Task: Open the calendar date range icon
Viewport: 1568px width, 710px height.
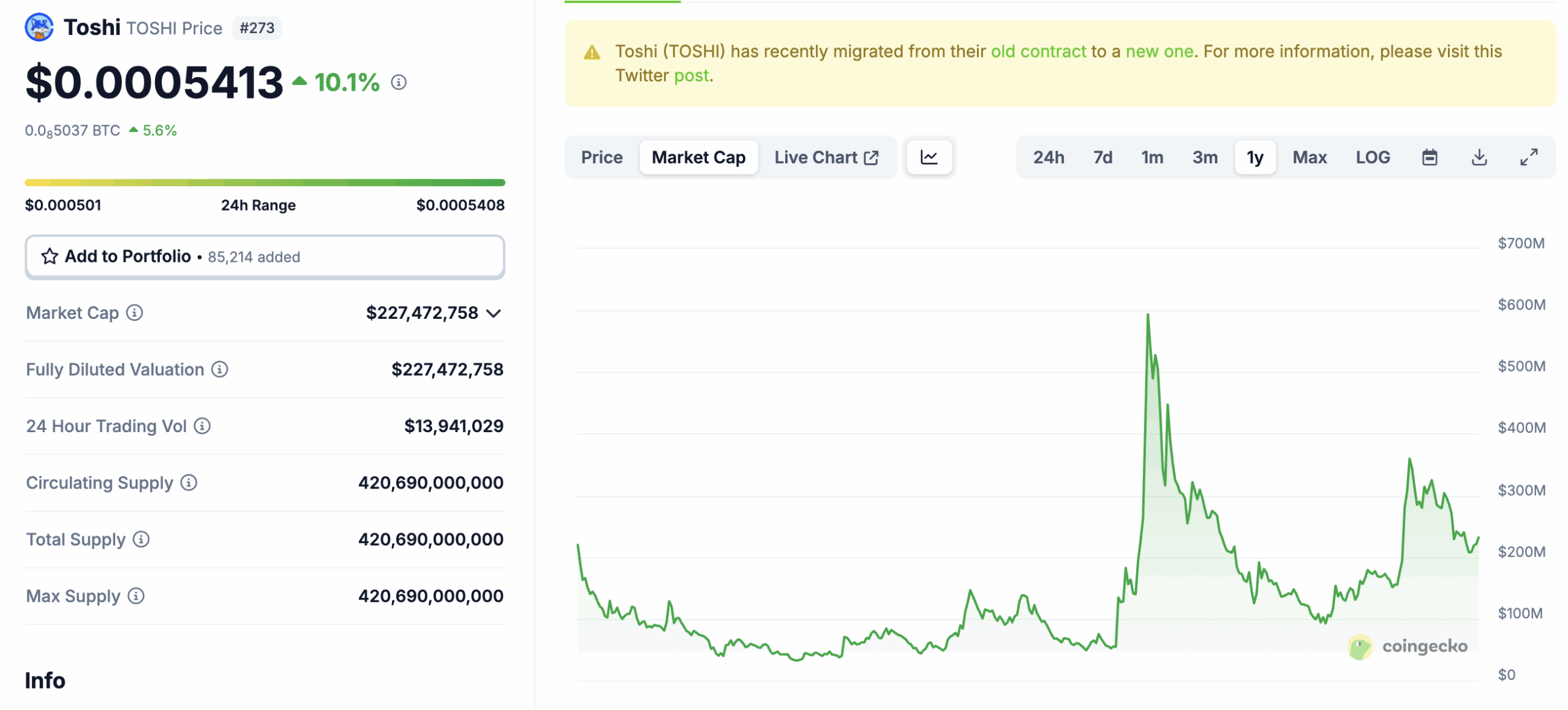Action: point(1429,157)
